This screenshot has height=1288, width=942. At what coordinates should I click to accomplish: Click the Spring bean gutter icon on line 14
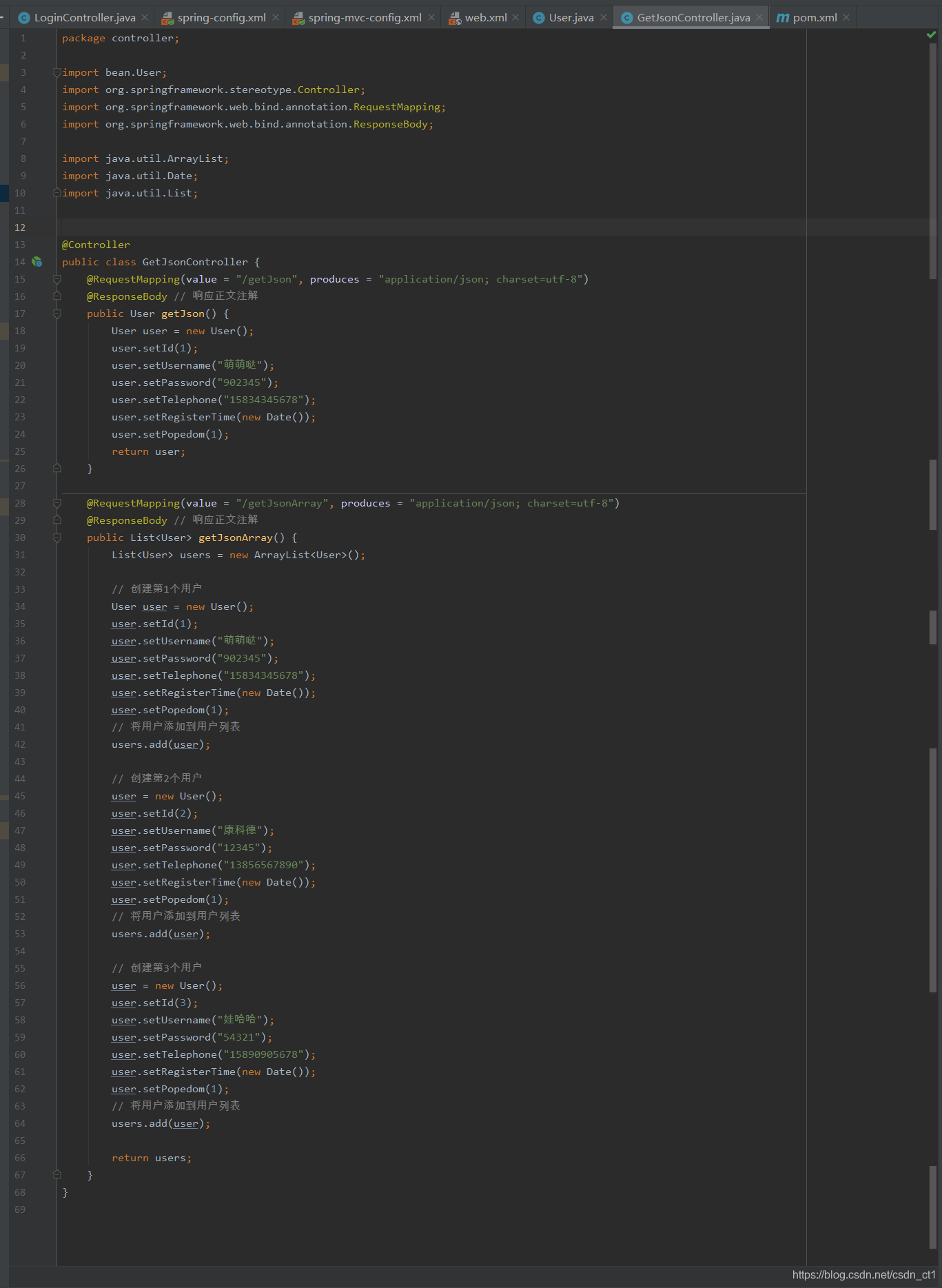pos(37,262)
